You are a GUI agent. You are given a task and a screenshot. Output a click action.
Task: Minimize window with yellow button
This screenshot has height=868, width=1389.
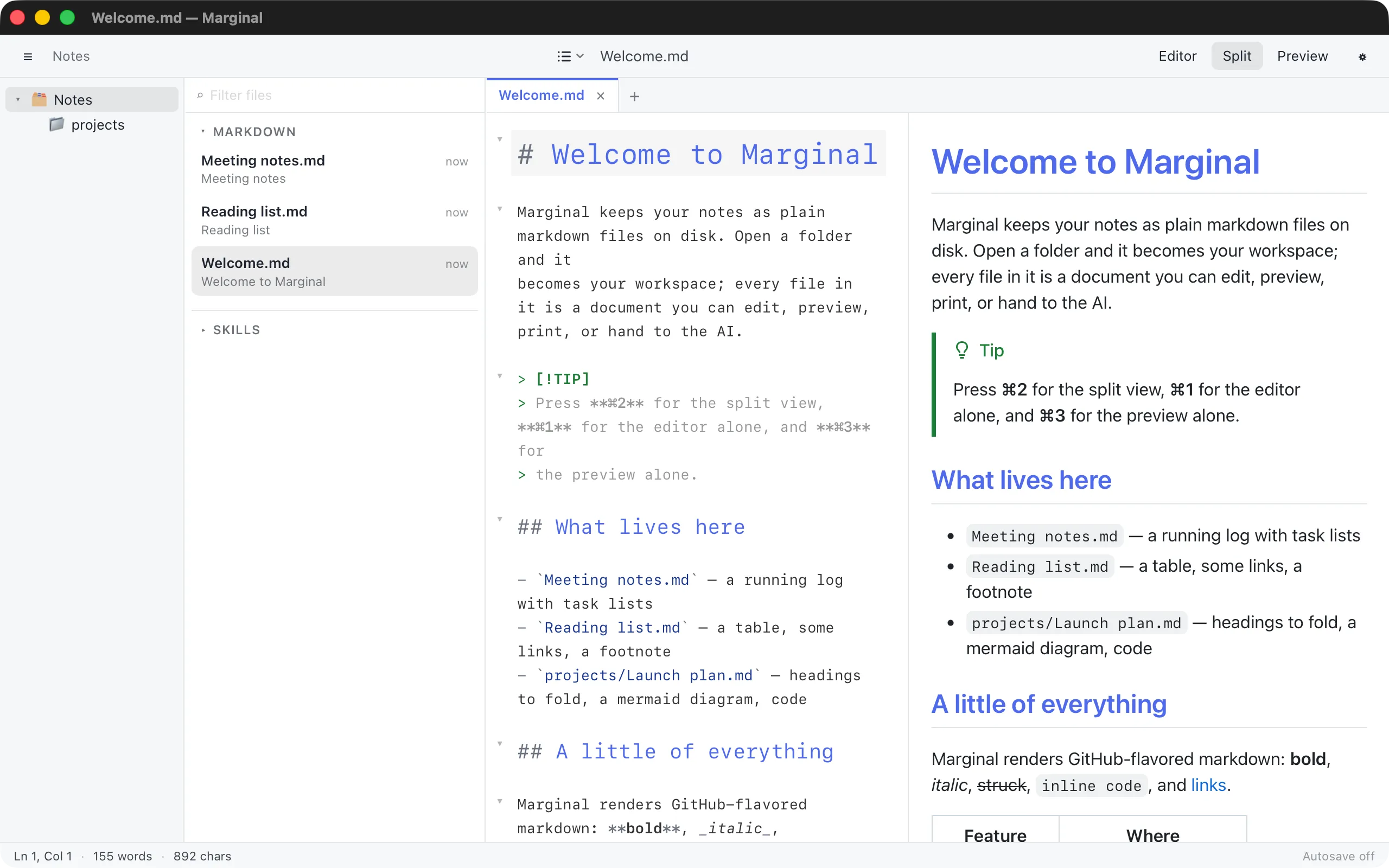[x=42, y=17]
